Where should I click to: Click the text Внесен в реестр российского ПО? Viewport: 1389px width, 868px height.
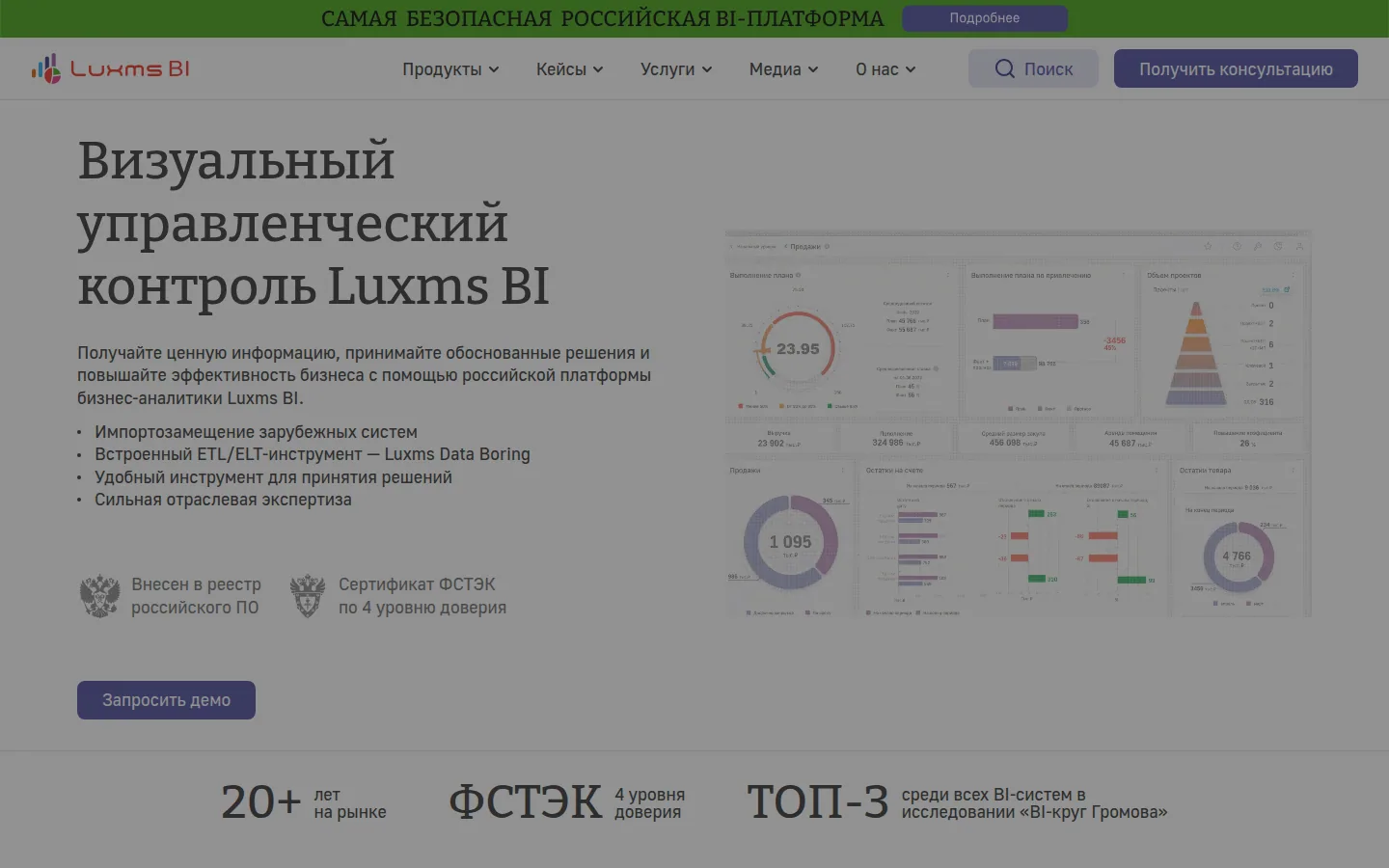coord(196,596)
